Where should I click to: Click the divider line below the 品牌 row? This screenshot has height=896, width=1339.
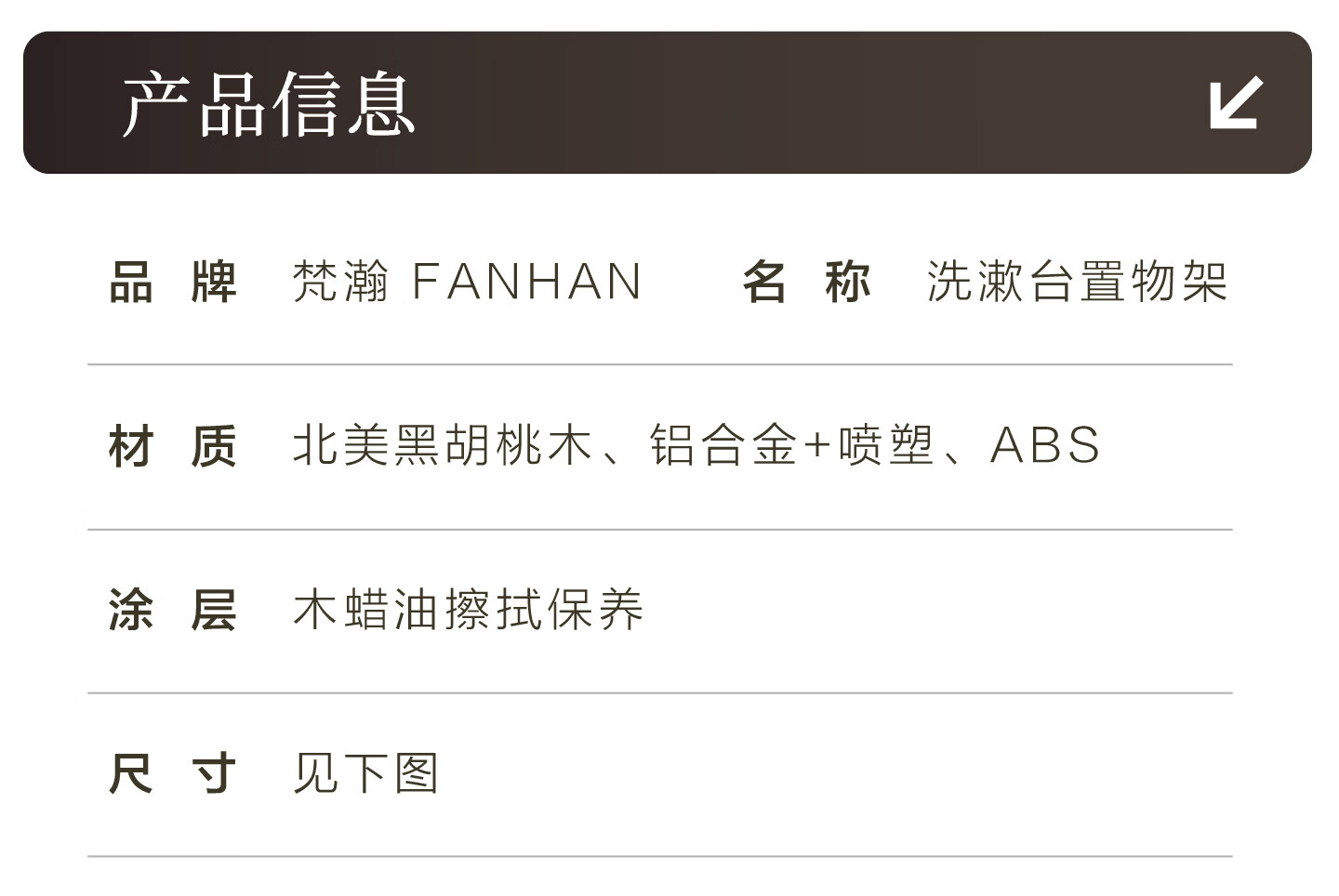click(x=660, y=364)
